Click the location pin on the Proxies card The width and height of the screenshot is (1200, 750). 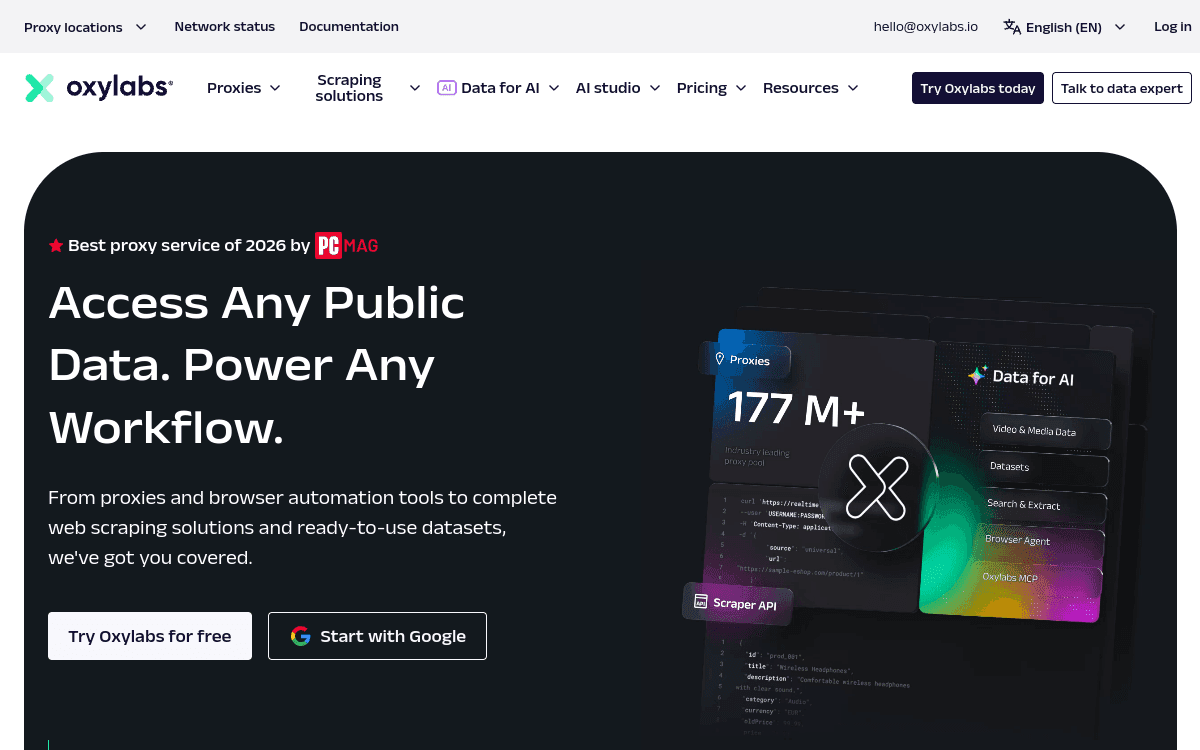(x=721, y=360)
